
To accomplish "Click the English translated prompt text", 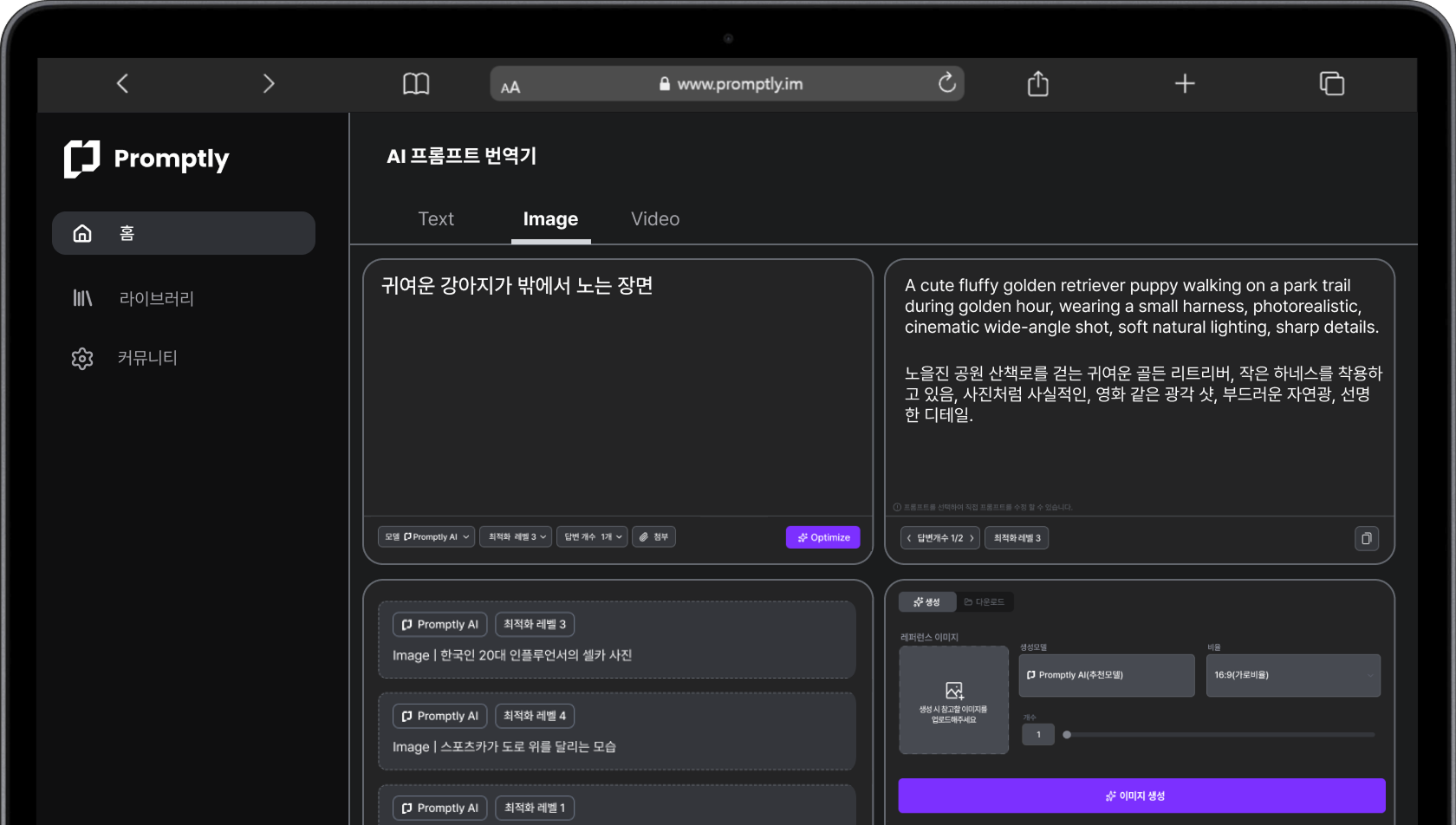I will [x=1141, y=306].
